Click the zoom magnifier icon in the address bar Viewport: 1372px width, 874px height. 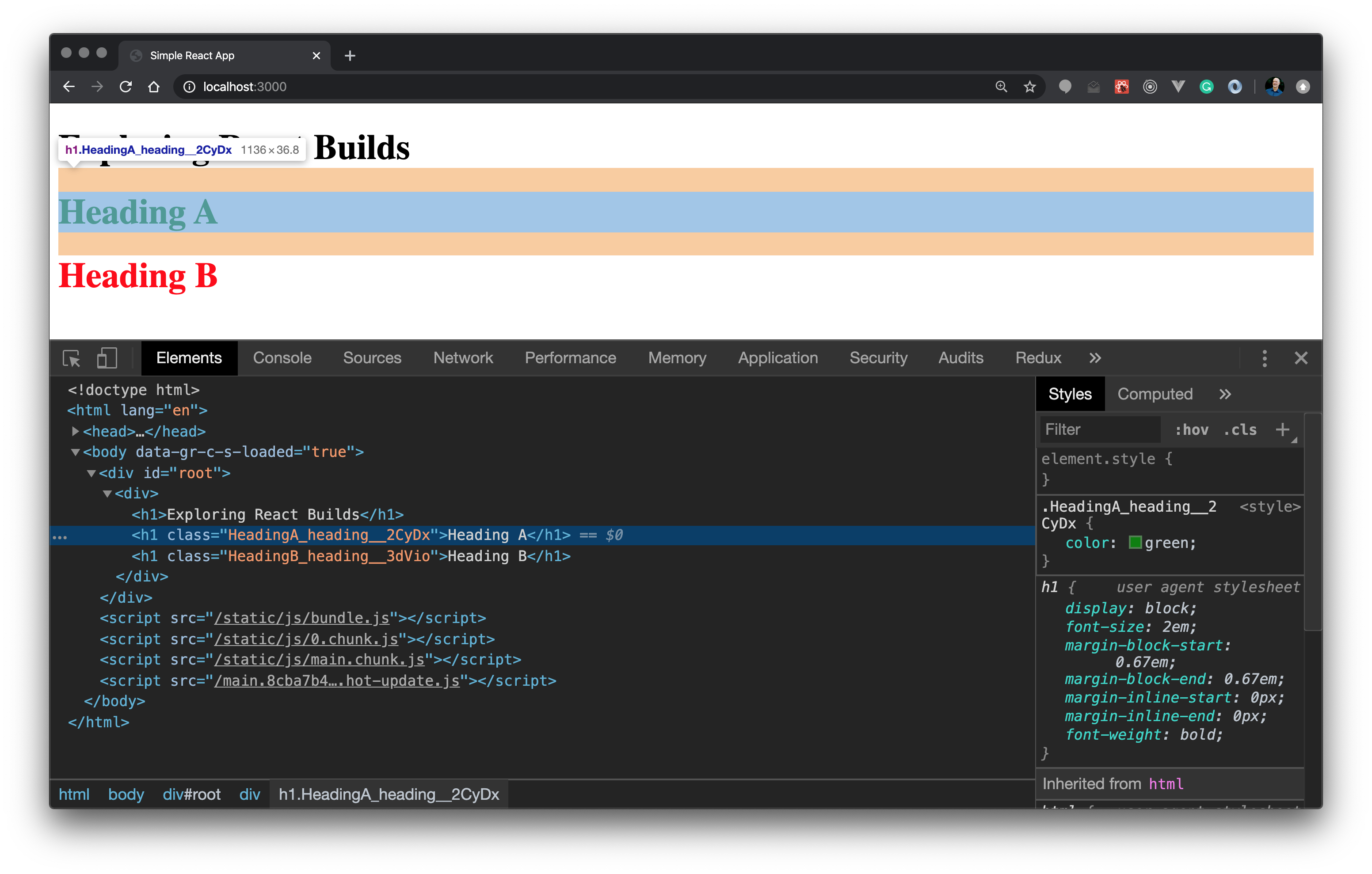pyautogui.click(x=1001, y=87)
